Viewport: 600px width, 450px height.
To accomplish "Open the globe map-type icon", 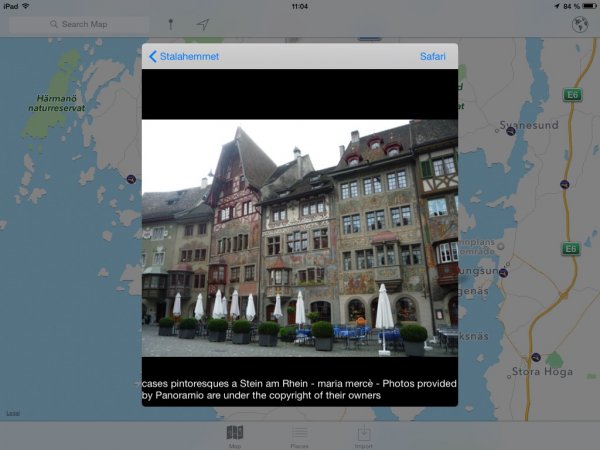I will tap(579, 24).
